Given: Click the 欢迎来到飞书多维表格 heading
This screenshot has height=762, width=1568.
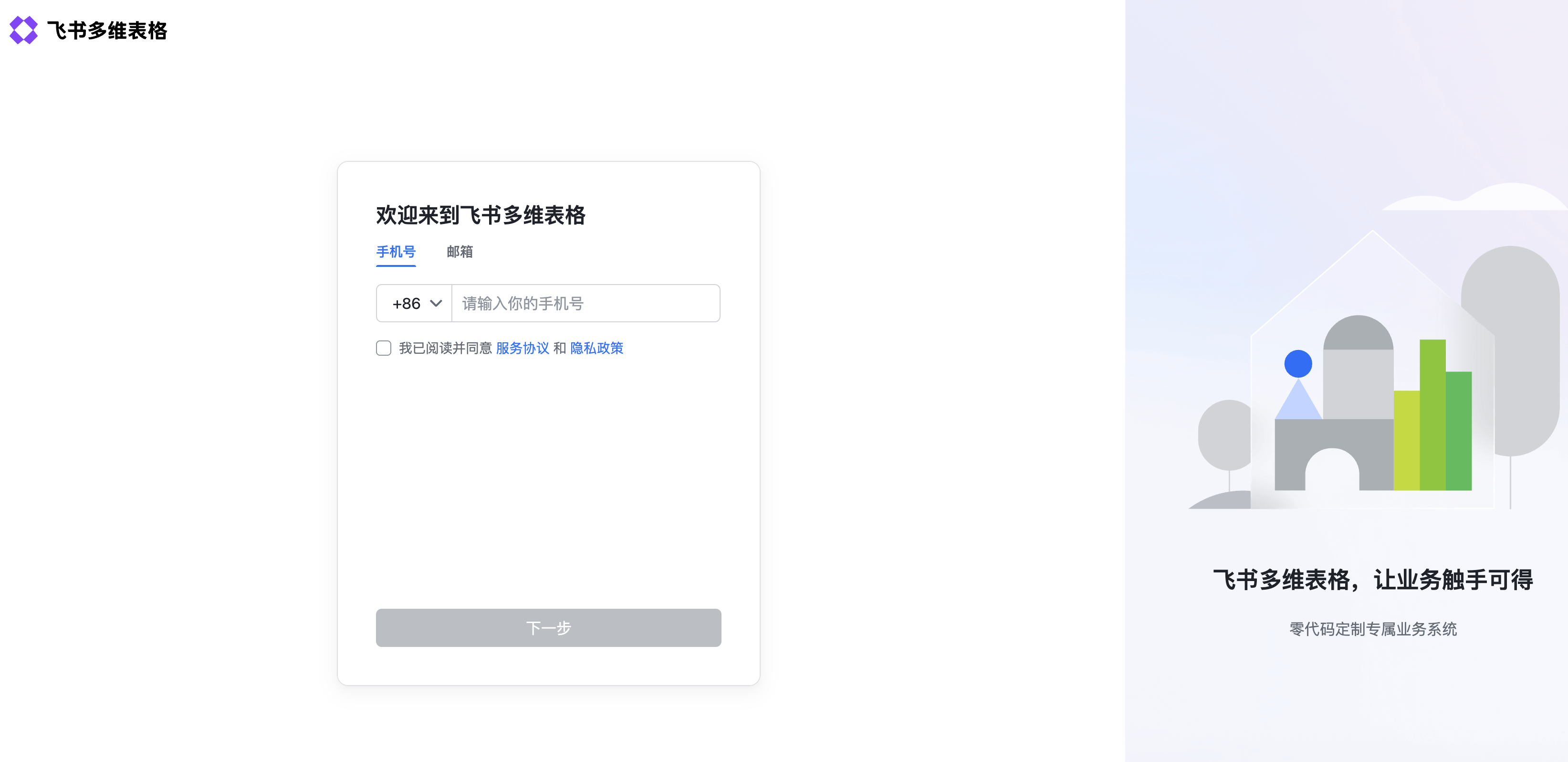Looking at the screenshot, I should pos(480,215).
